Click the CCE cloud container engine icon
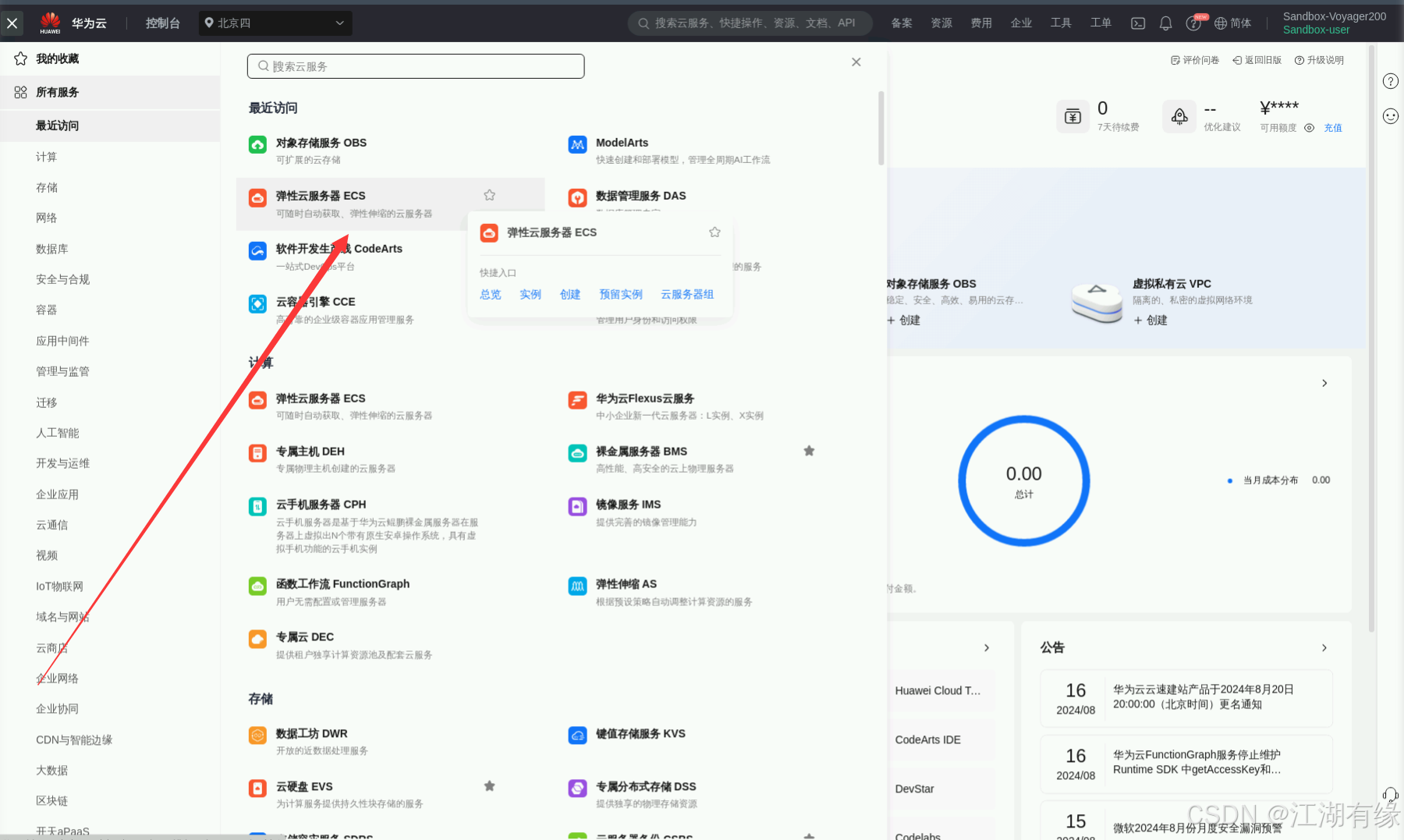Screen dimensions: 1404x840 click(257, 303)
